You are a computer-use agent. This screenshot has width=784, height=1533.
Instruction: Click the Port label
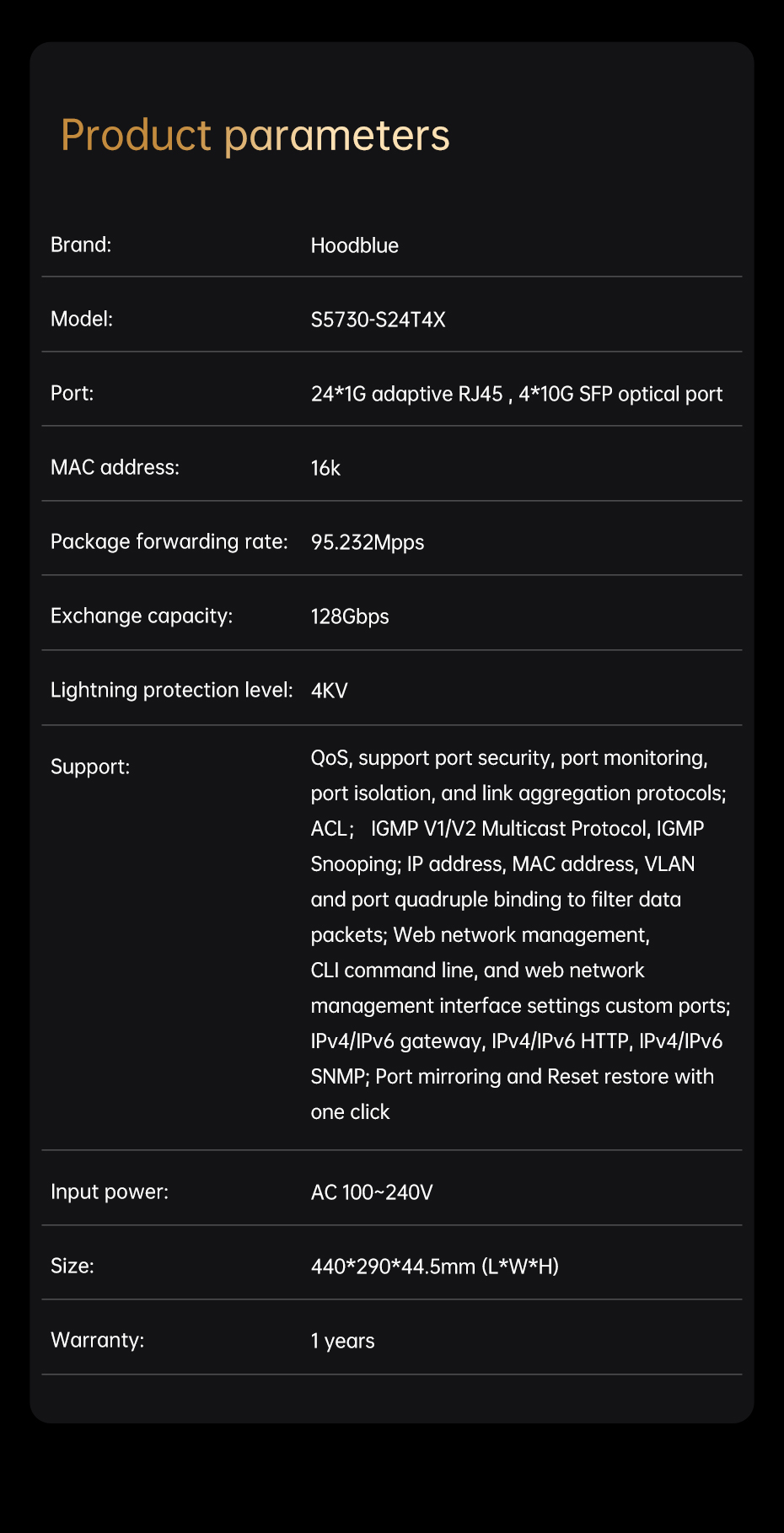click(x=72, y=394)
